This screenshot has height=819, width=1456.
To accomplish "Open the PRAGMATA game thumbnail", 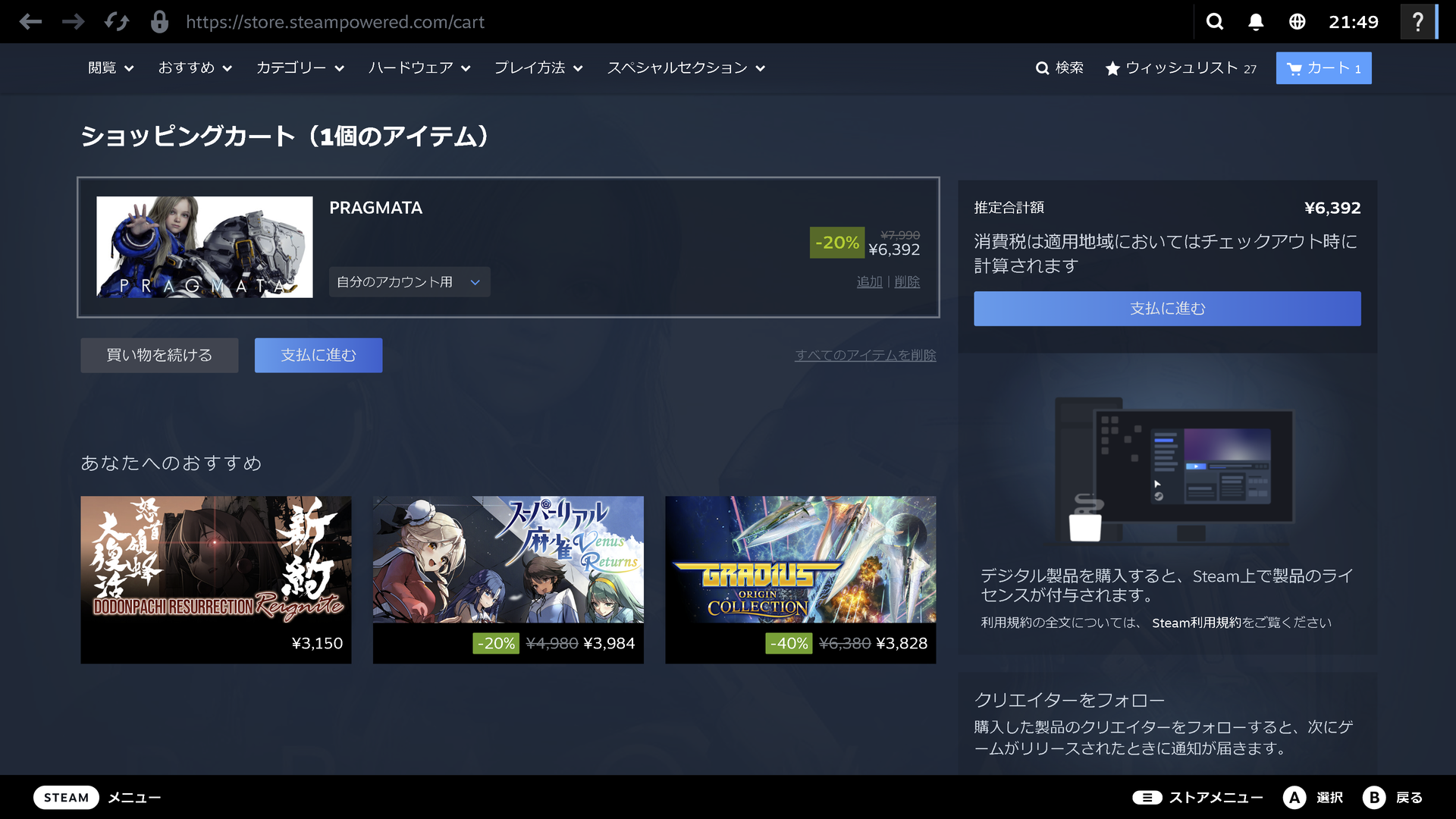I will click(x=205, y=247).
